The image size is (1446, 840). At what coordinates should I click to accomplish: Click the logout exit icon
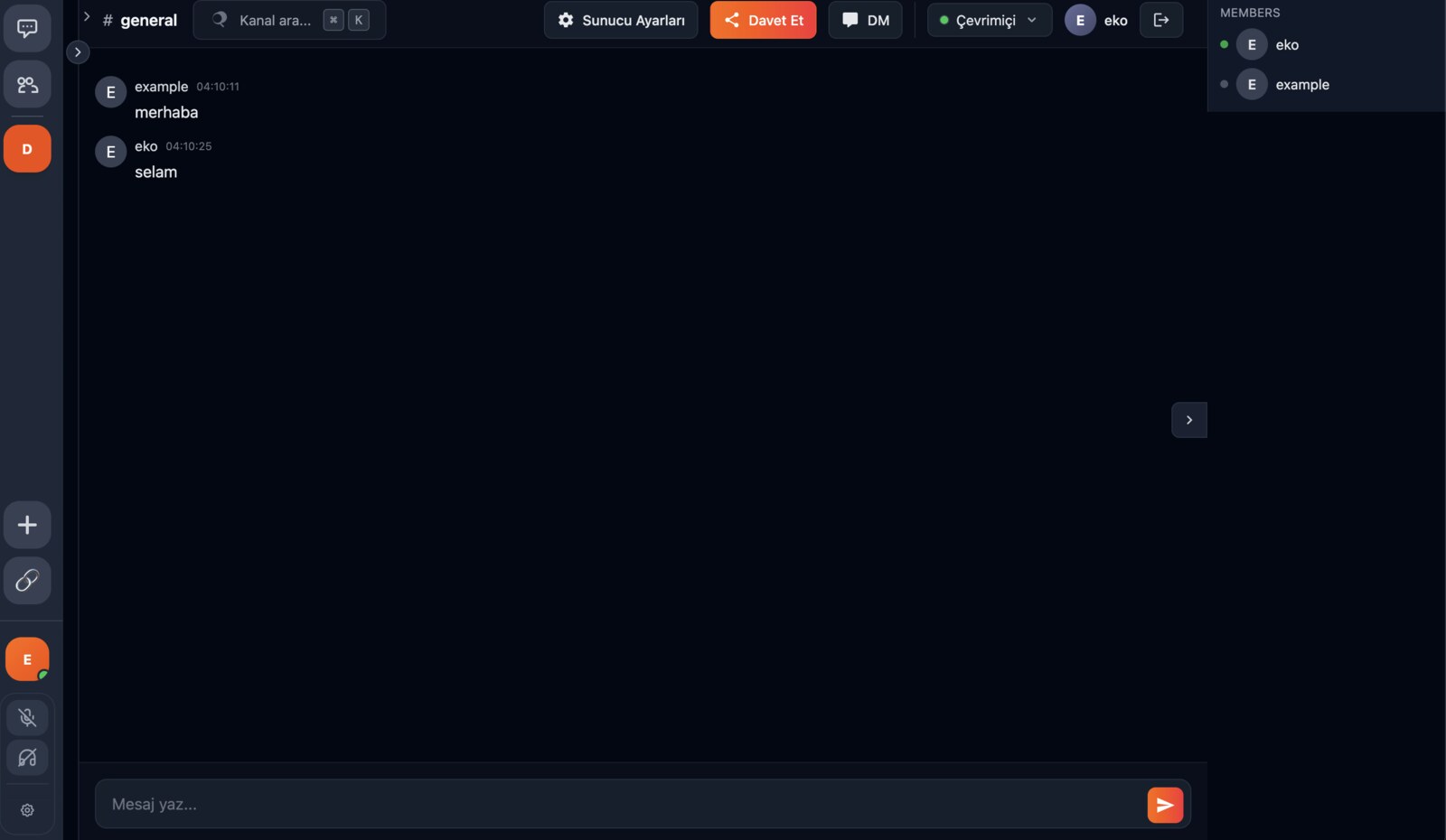1161,20
